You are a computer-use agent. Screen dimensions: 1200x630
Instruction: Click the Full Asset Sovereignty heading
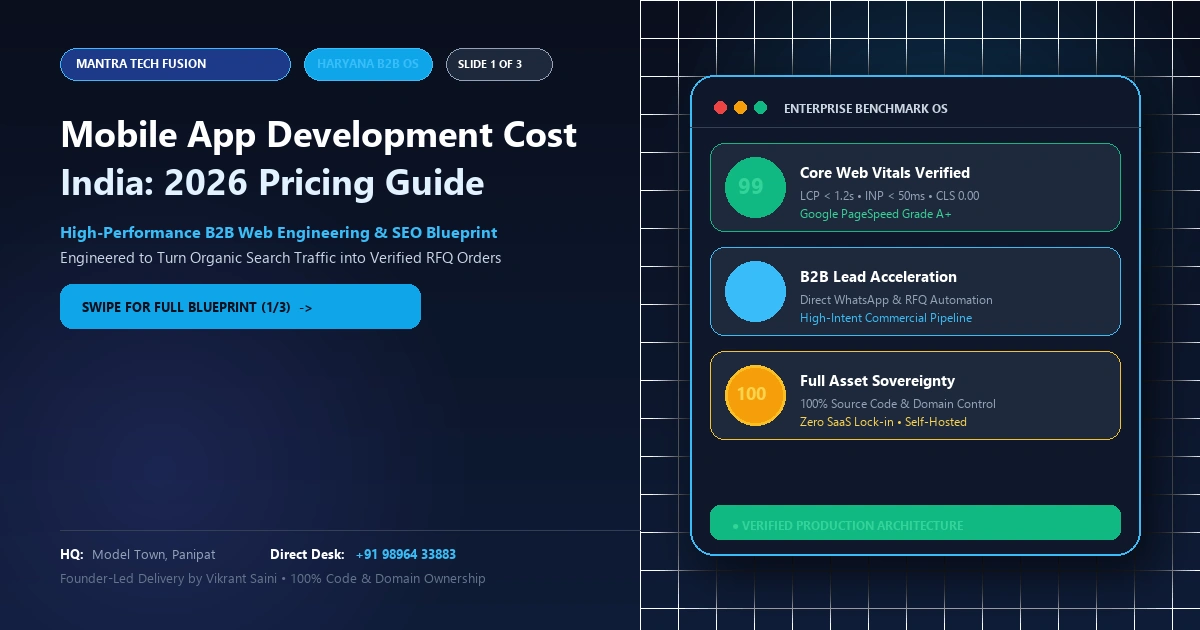point(877,381)
